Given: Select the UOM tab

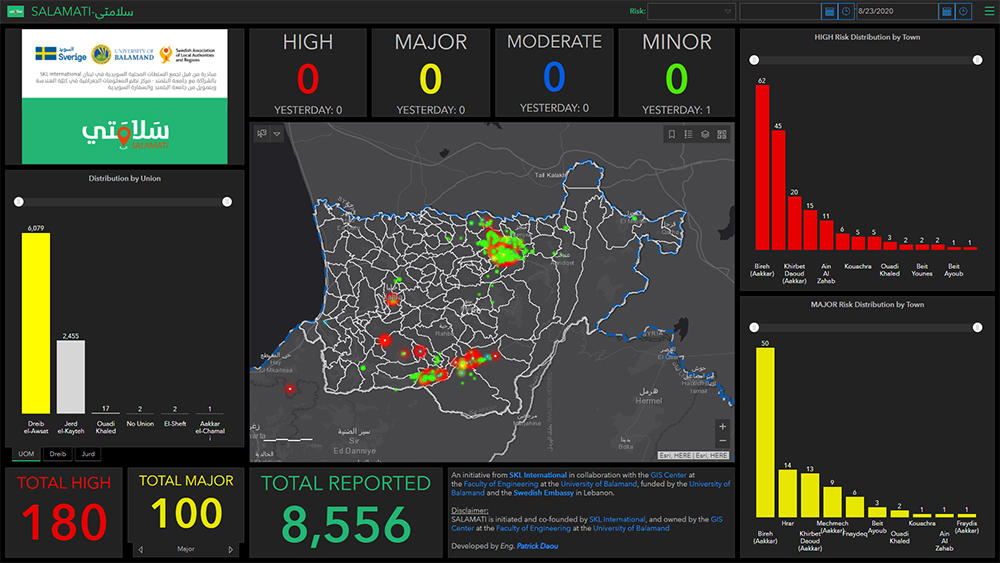Looking at the screenshot, I should 26,454.
